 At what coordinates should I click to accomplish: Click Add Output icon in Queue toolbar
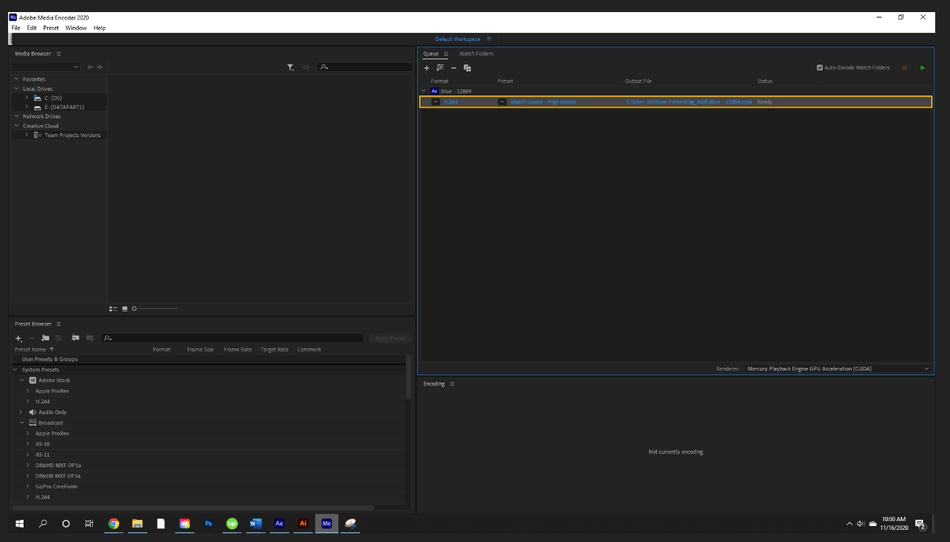(440, 68)
